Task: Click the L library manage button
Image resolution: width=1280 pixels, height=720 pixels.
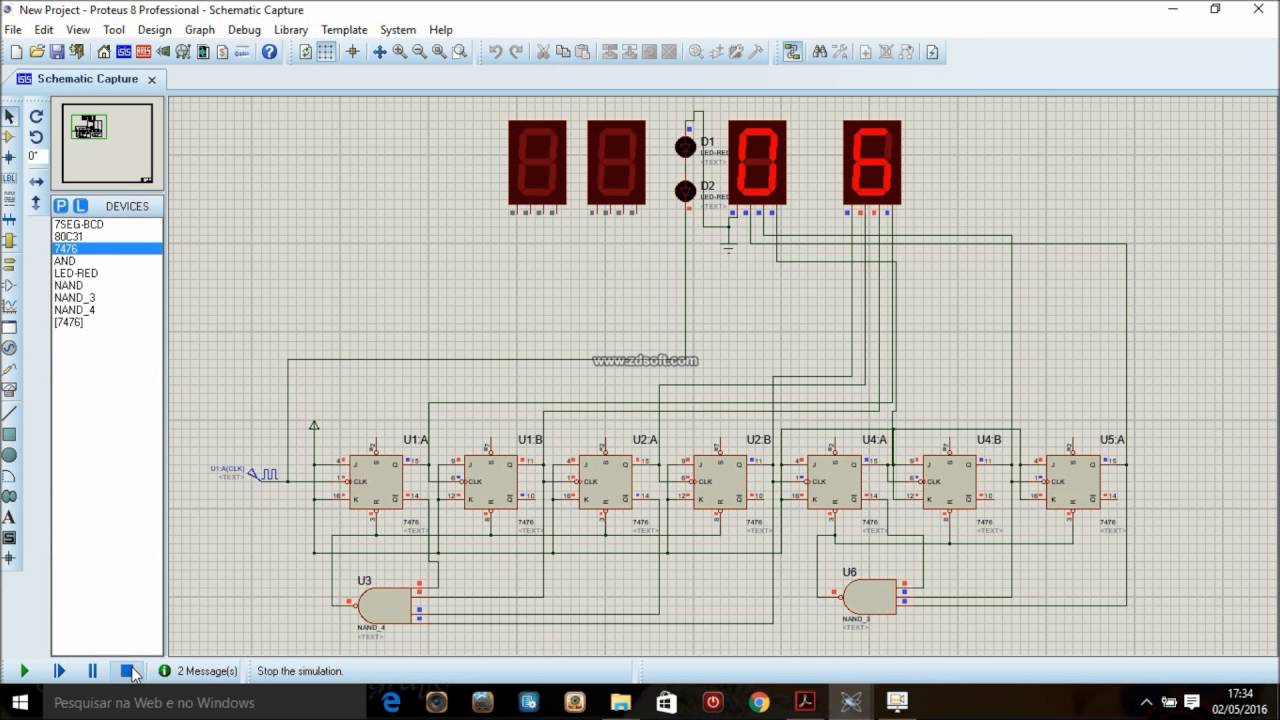Action: pos(79,206)
